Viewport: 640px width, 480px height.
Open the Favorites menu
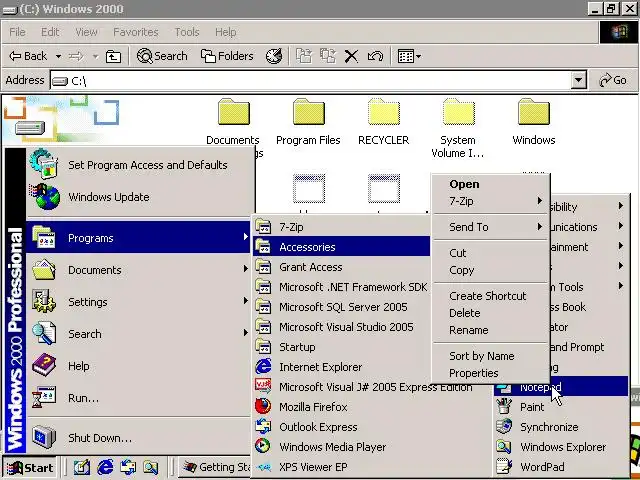click(136, 32)
